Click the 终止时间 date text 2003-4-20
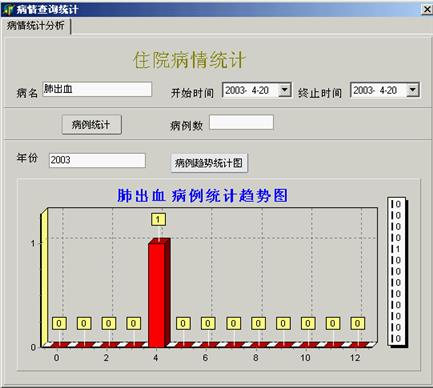Screen dimensions: 433x388 click(x=375, y=90)
